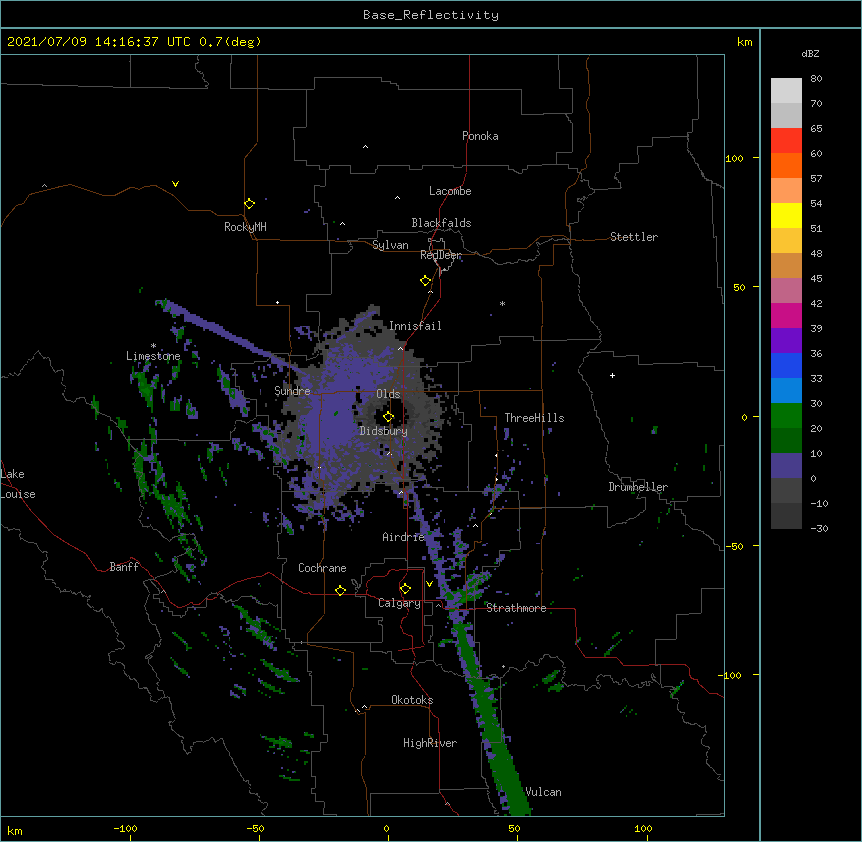Click the Vulcan city label
This screenshot has height=842, width=862.
(543, 792)
